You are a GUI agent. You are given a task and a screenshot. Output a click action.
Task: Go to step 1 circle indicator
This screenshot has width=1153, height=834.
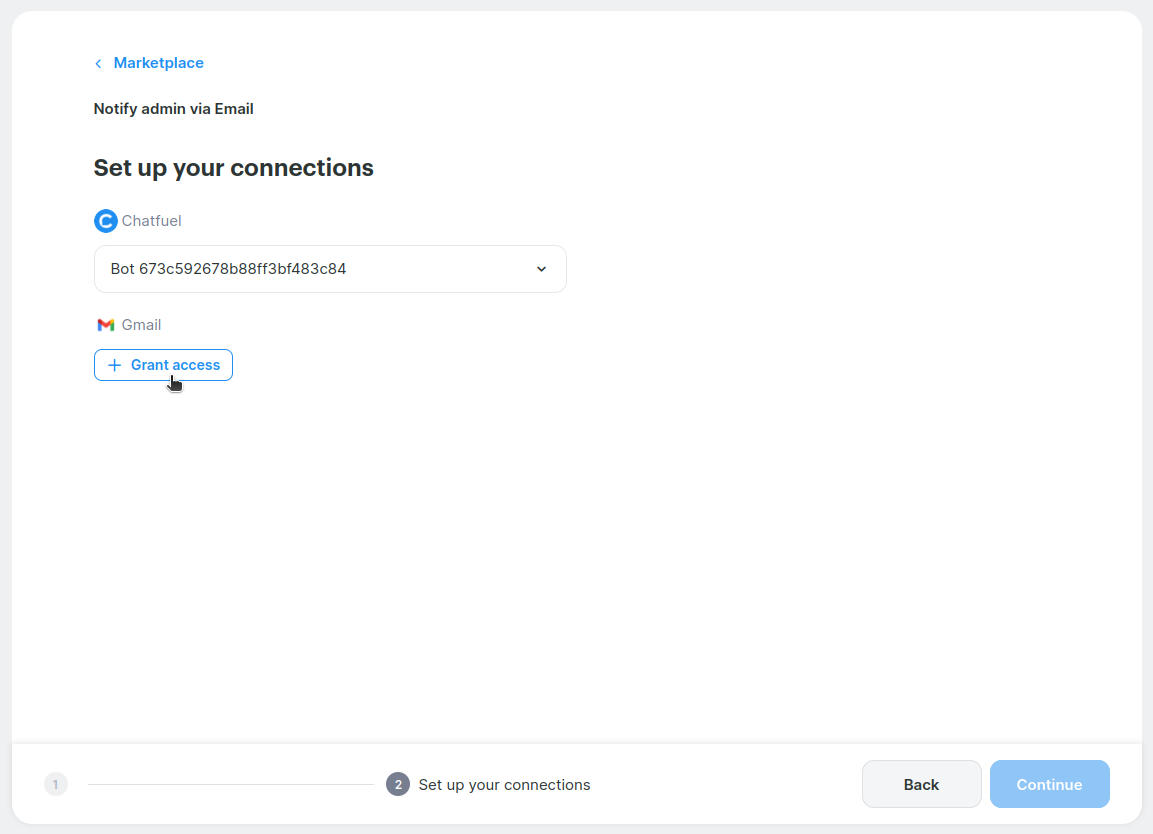56,785
